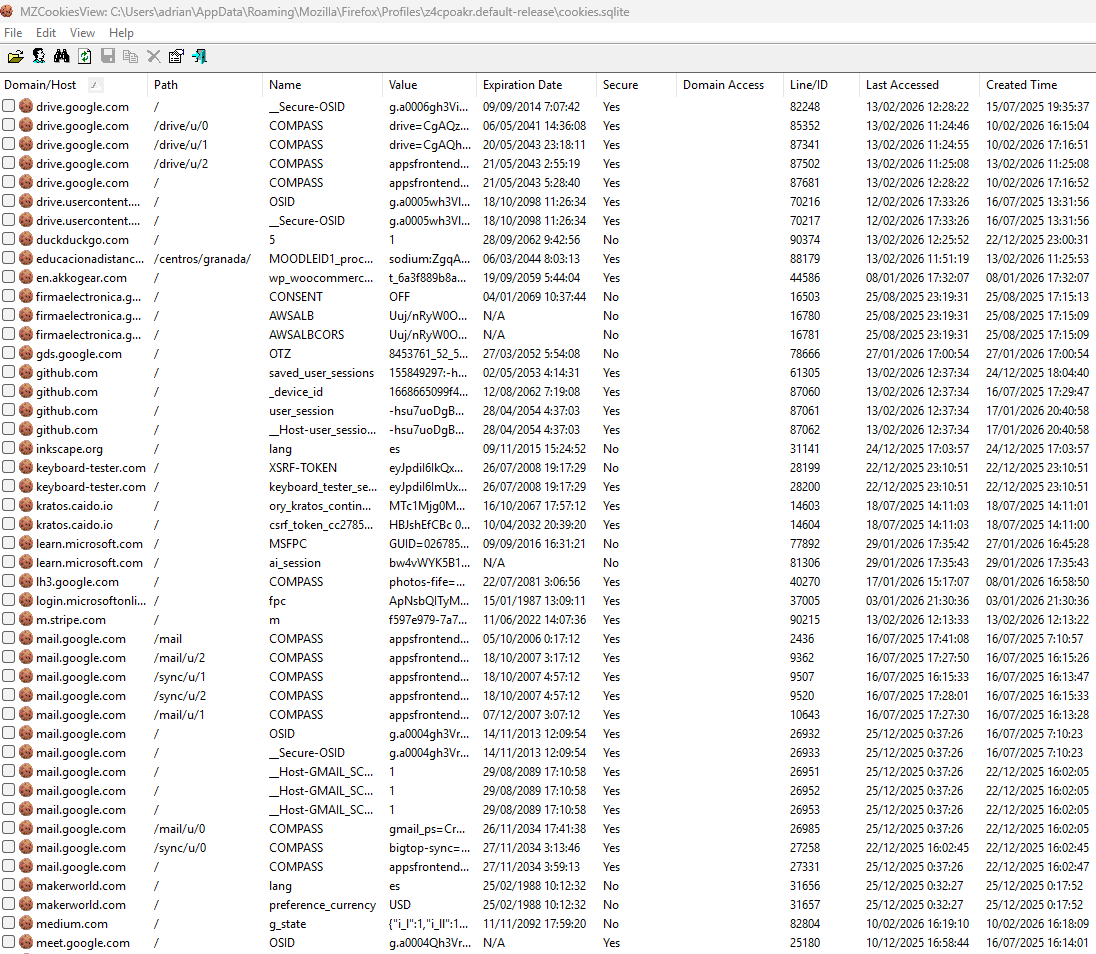Check the checkbox for inkscape.org row
The width and height of the screenshot is (1096, 954).
click(x=9, y=449)
